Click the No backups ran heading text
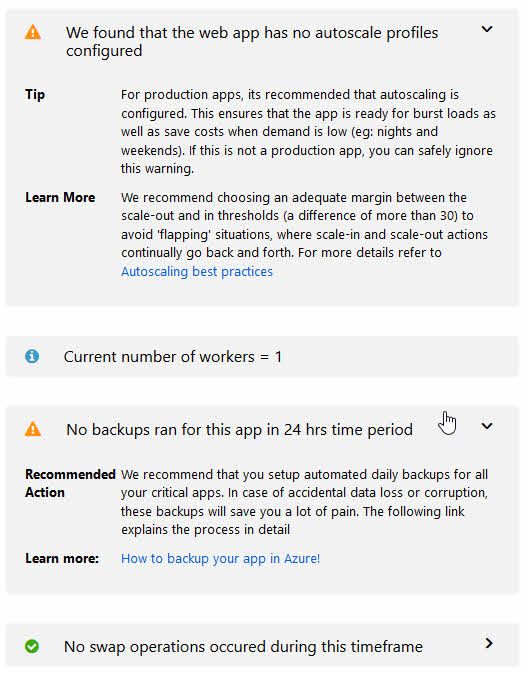 coord(239,429)
